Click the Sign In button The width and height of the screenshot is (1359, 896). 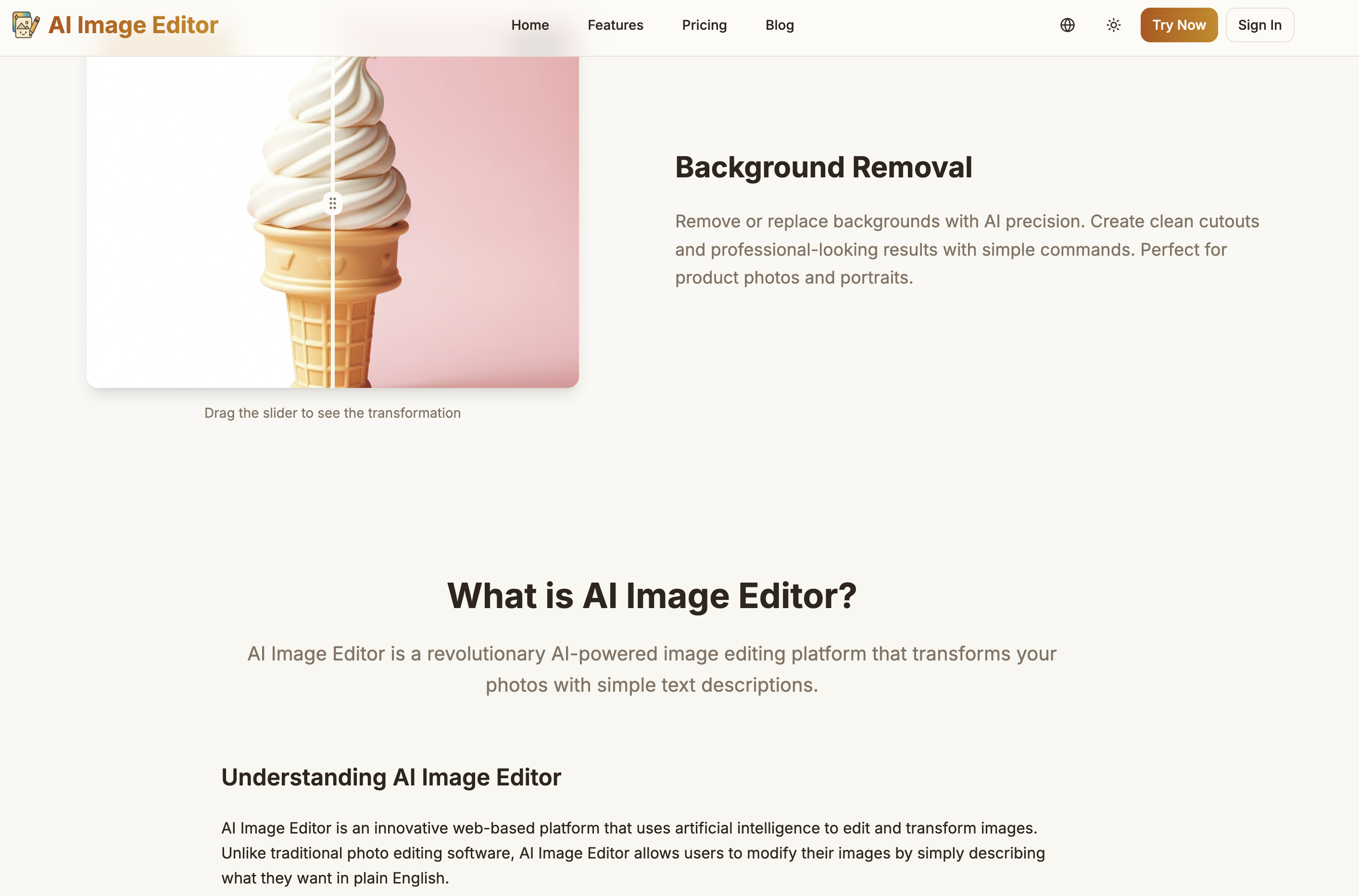pos(1259,25)
